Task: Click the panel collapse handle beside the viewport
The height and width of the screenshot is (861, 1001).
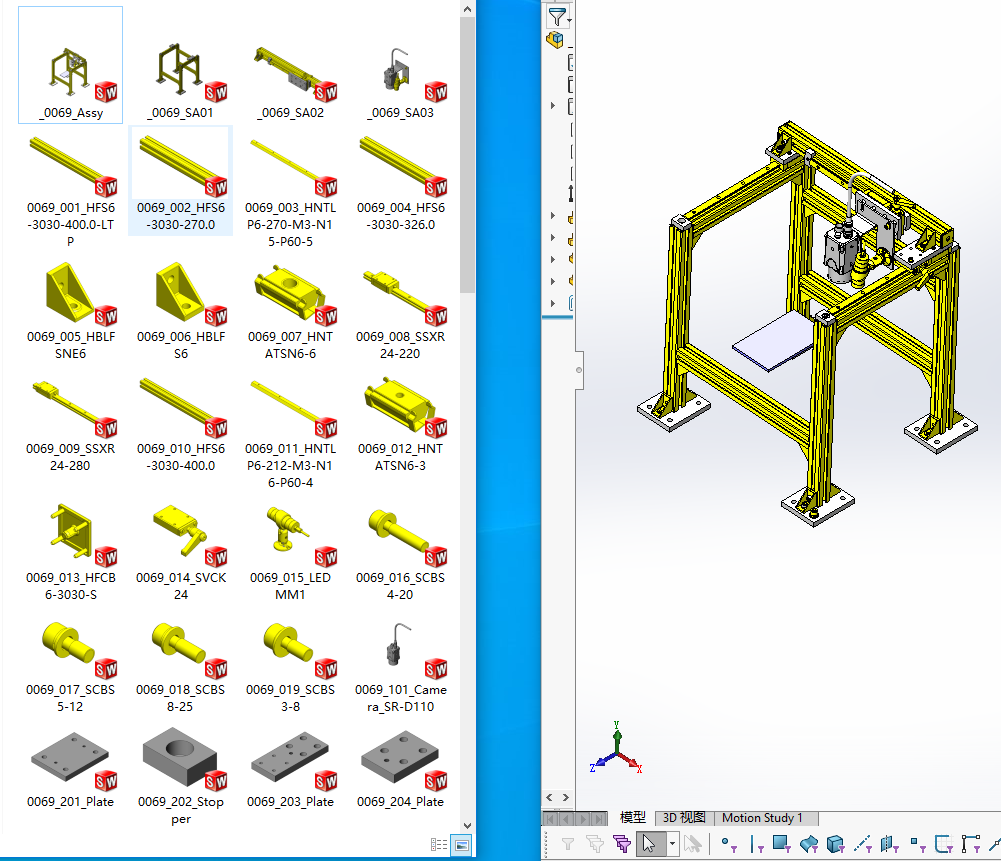Action: point(578,369)
